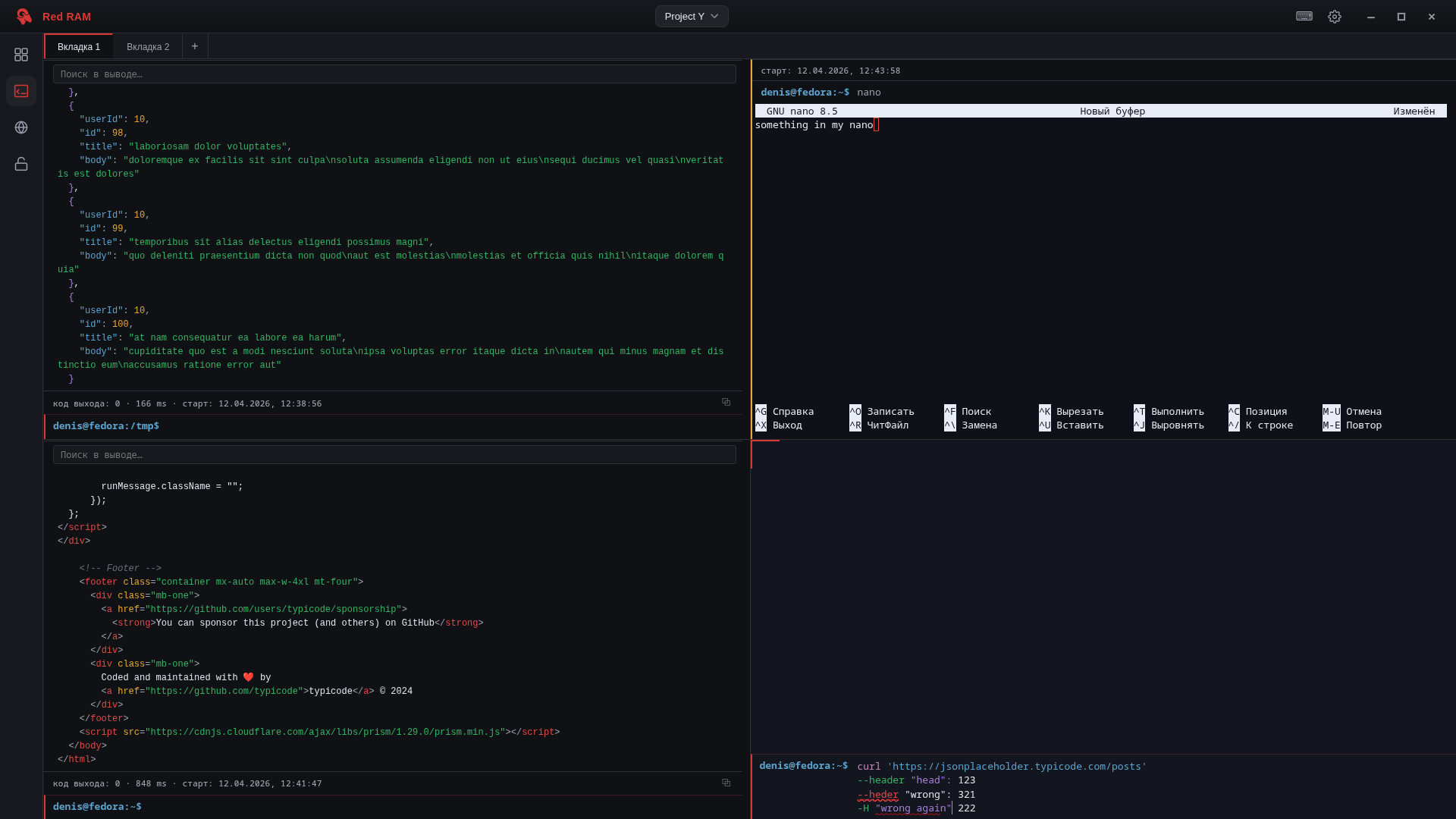This screenshot has height=819, width=1456.
Task: Switch to Вкладка 2 tab
Action: click(148, 47)
